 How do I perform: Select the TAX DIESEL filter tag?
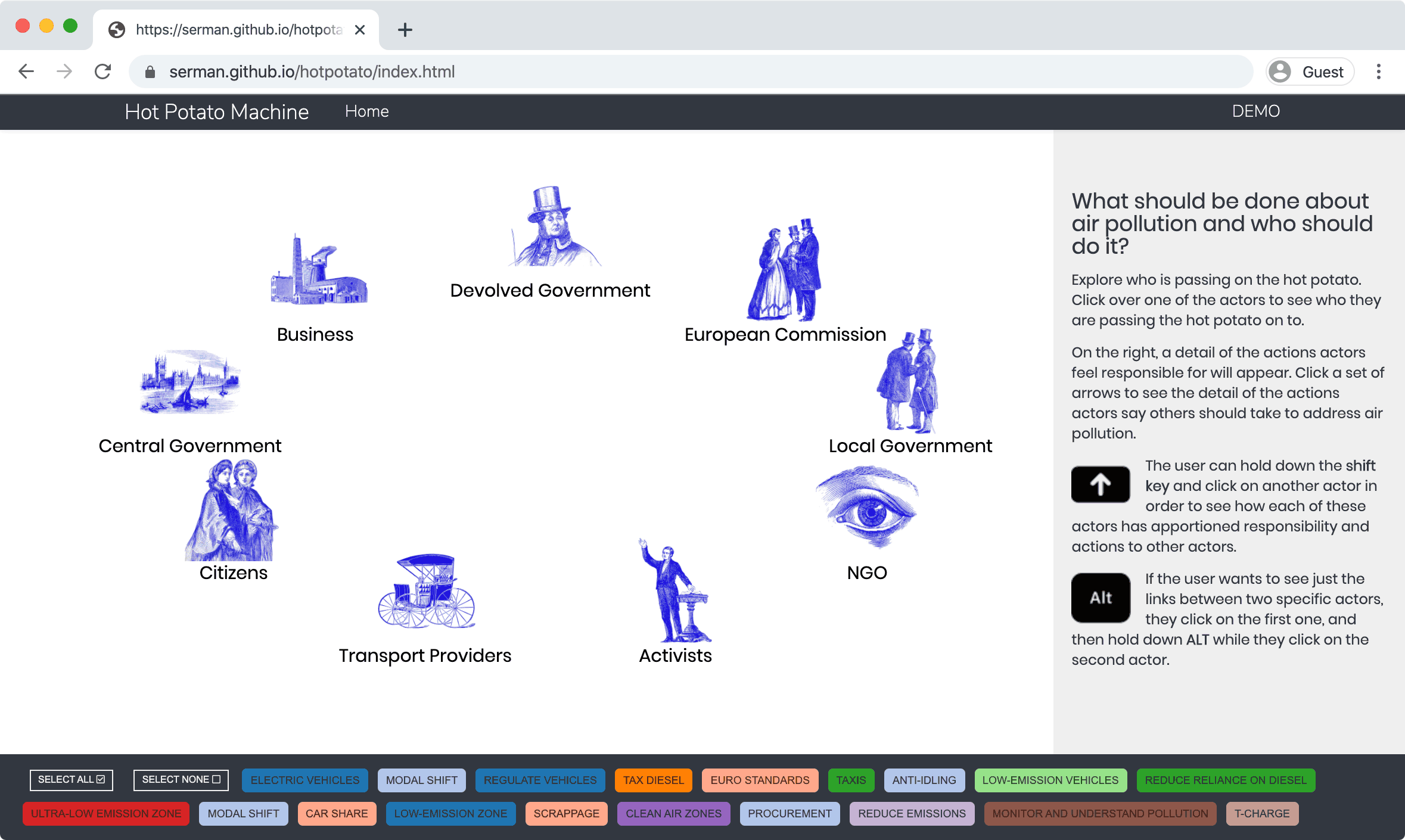pyautogui.click(x=652, y=780)
